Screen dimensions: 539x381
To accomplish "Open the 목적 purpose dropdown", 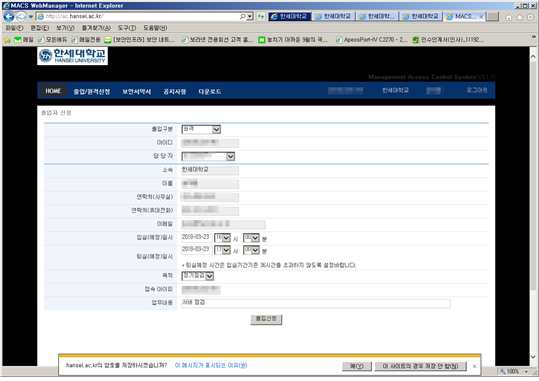I will 198,276.
